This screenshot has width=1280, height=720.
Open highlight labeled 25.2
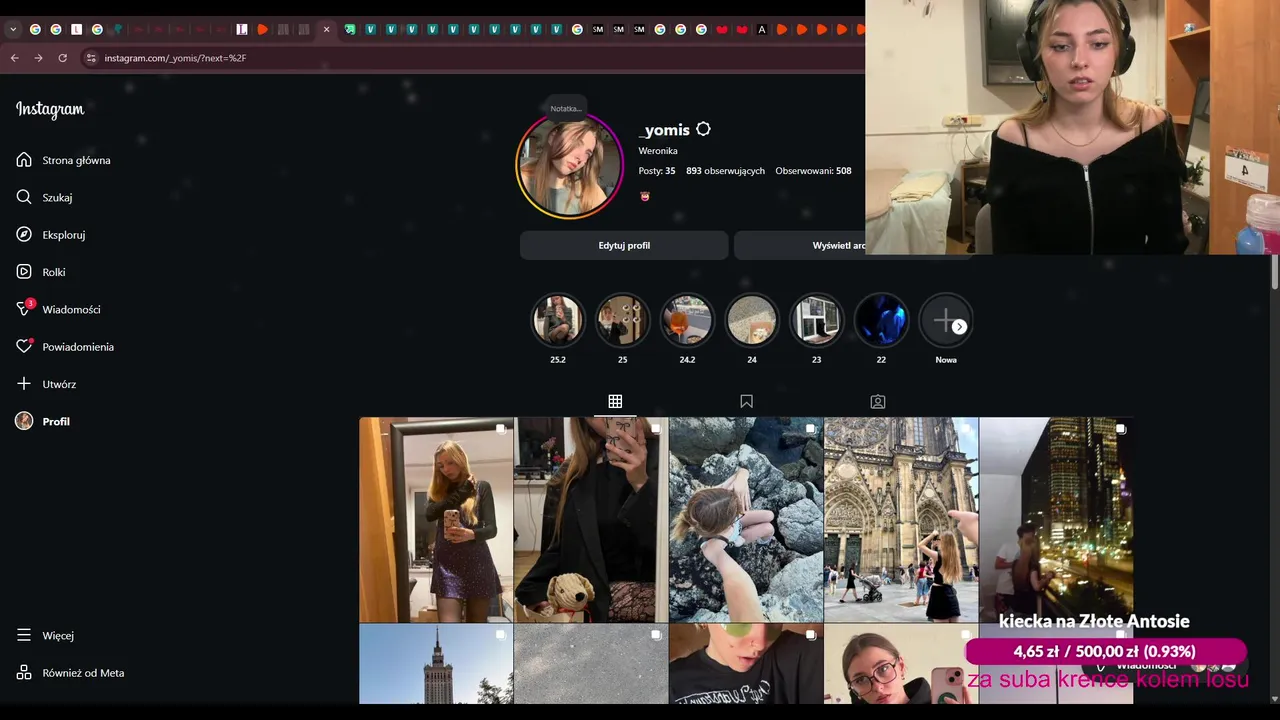(558, 320)
